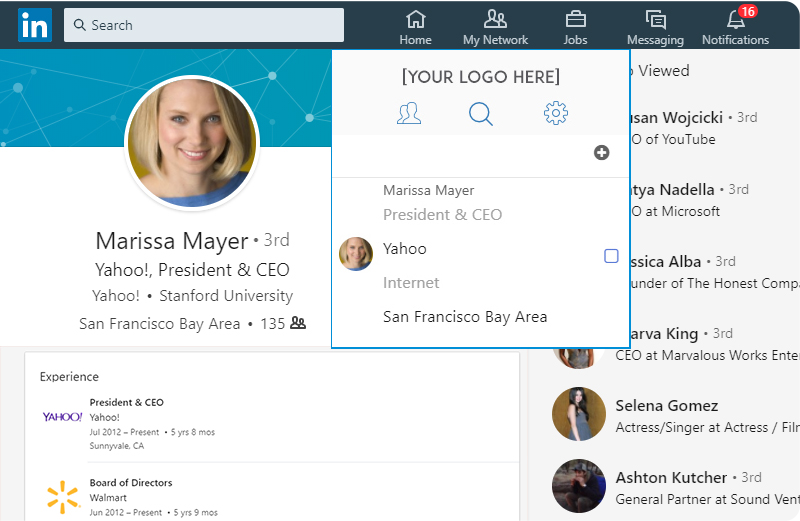Open the Home house icon
Image resolution: width=800 pixels, height=521 pixels.
(415, 19)
